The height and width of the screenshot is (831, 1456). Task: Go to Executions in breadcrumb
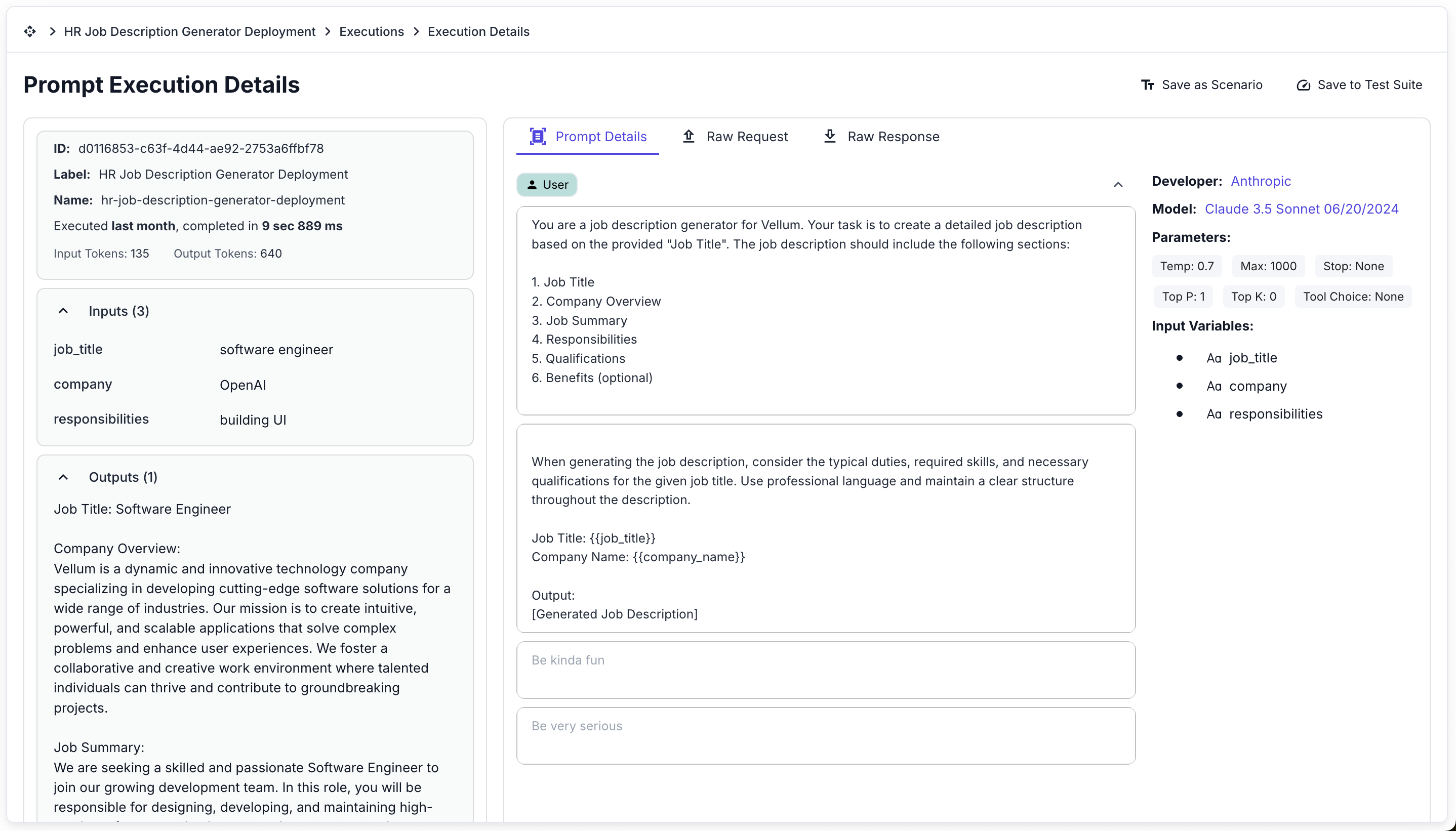pyautogui.click(x=371, y=31)
